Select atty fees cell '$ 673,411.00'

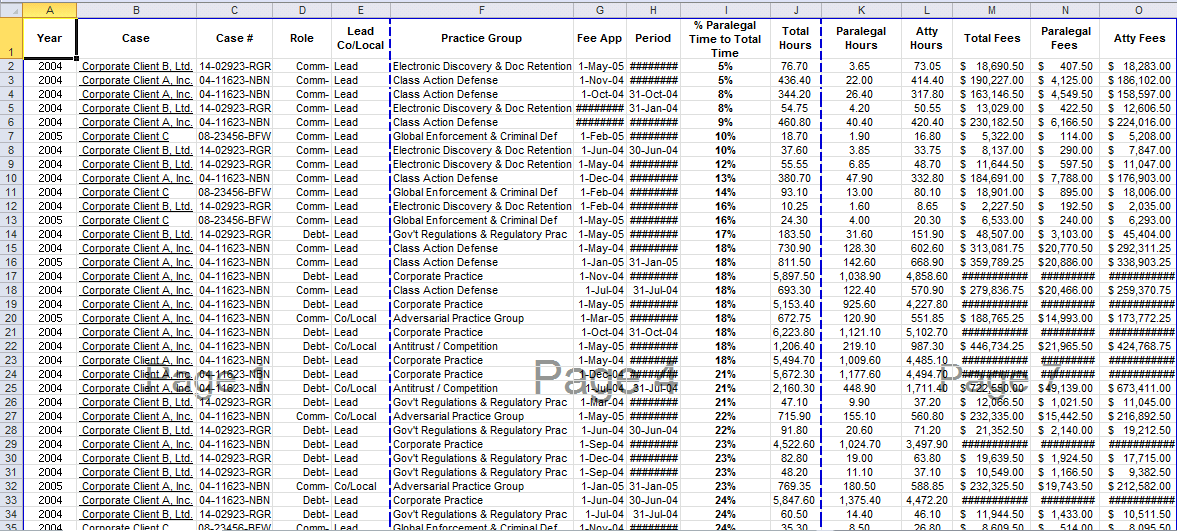pyautogui.click(x=1139, y=388)
